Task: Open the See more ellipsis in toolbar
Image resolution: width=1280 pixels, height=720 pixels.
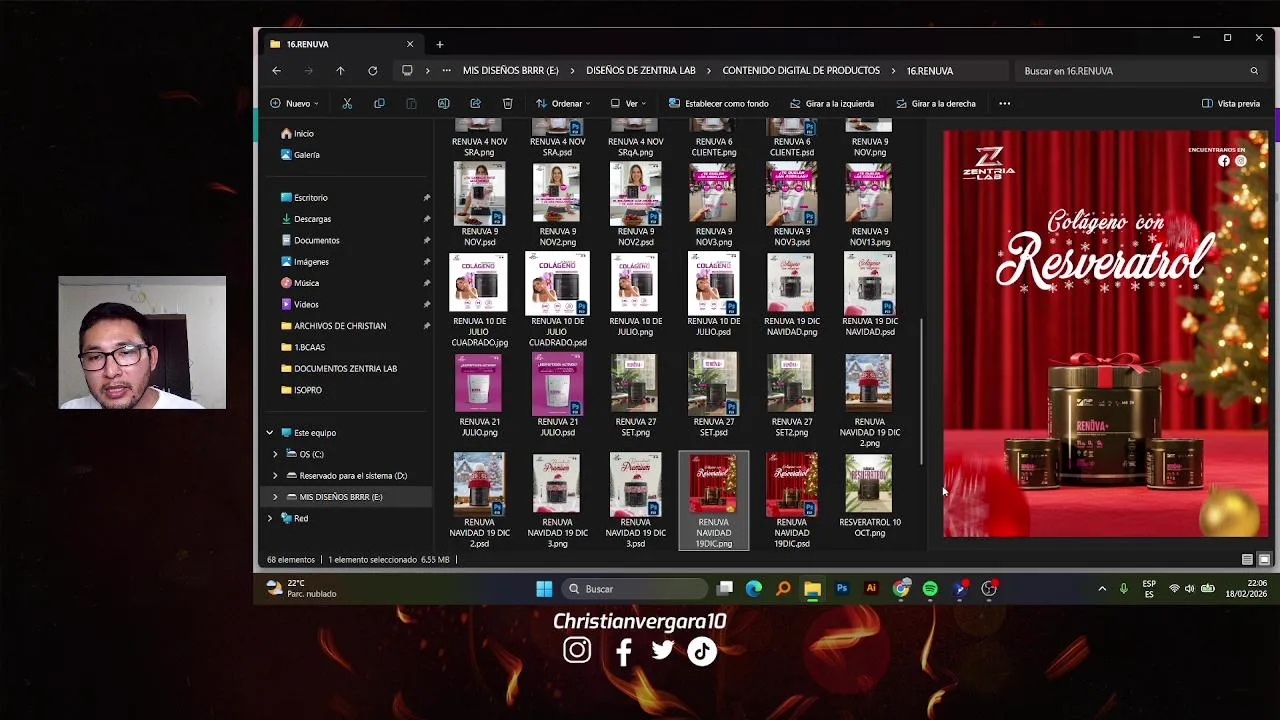Action: click(1004, 103)
